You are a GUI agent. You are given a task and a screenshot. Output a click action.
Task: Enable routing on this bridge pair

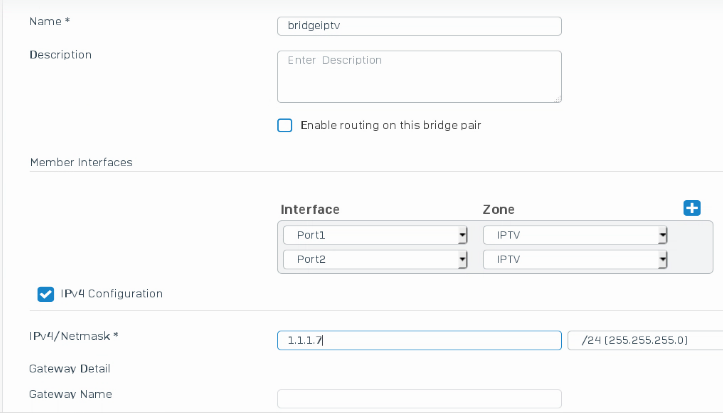pos(284,125)
